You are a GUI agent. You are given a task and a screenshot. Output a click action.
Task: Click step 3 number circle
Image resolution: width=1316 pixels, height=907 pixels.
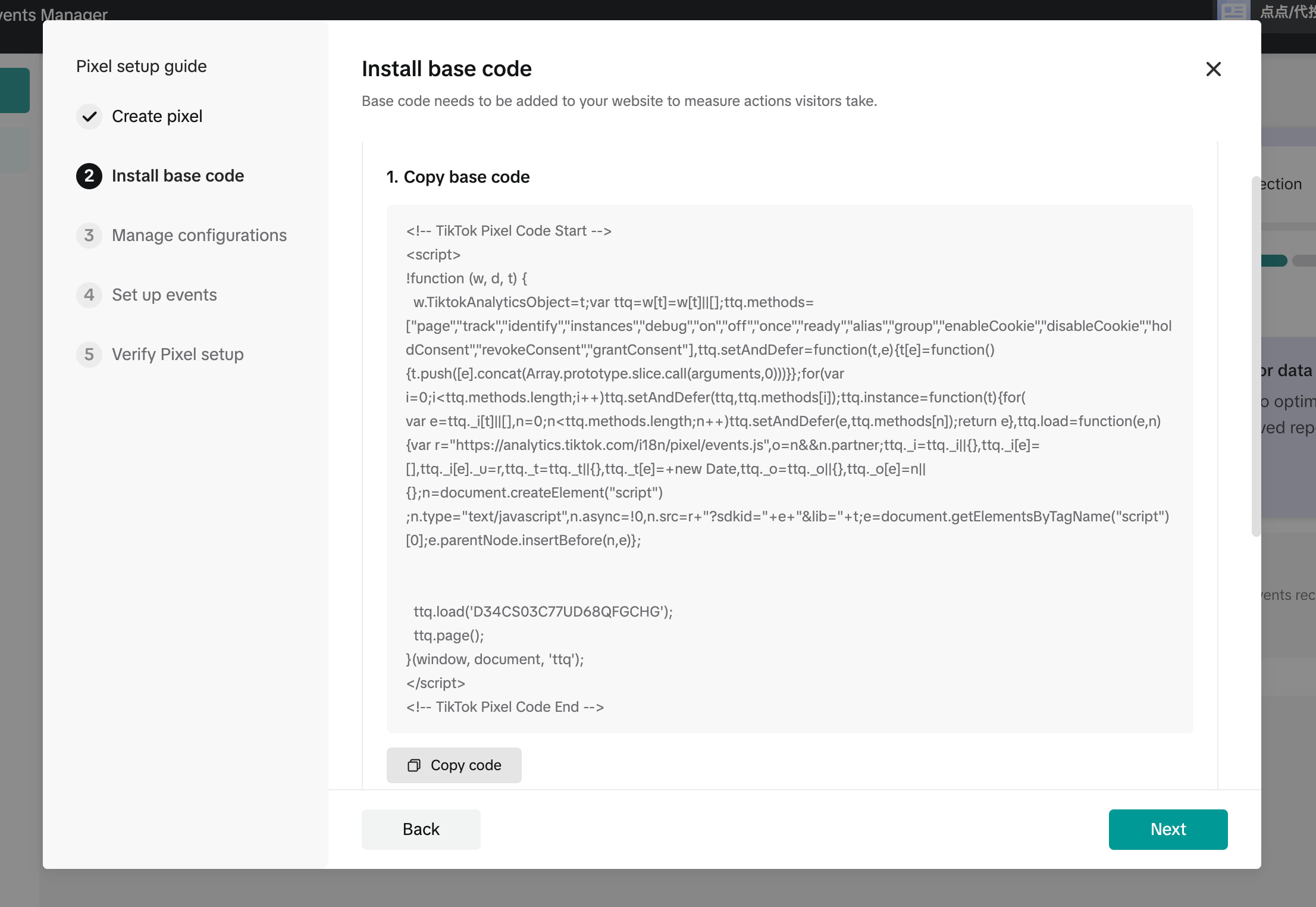point(89,236)
